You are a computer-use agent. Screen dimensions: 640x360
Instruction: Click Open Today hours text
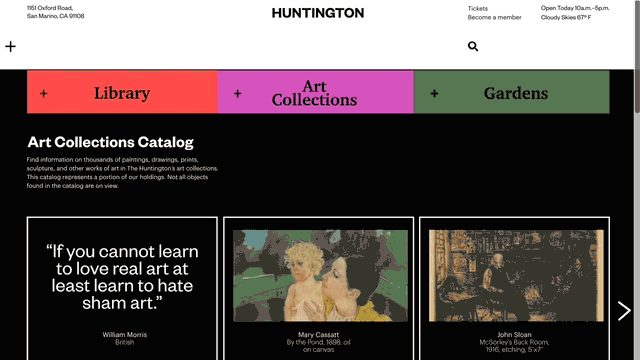pyautogui.click(x=575, y=8)
